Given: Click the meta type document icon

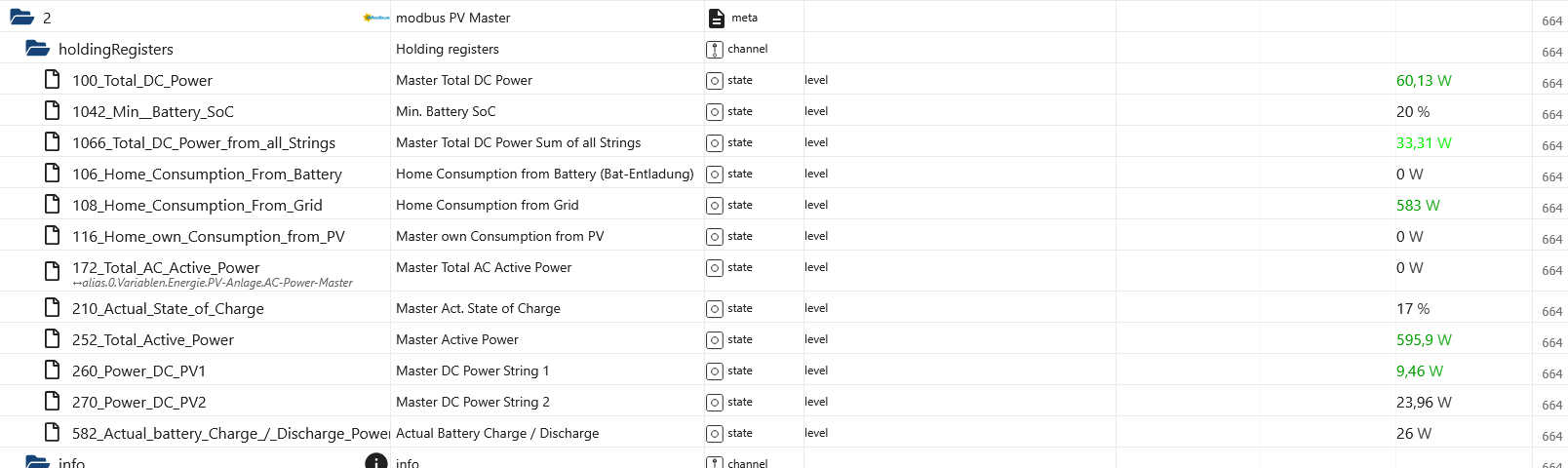Looking at the screenshot, I should [716, 18].
